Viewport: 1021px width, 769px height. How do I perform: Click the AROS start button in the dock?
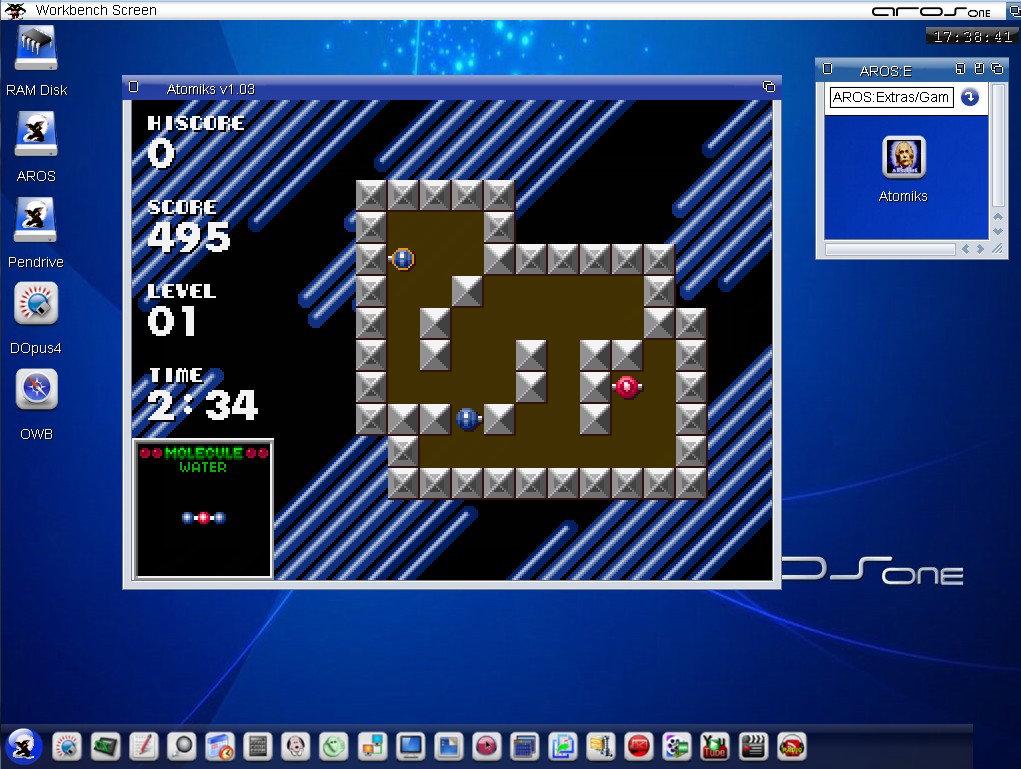(x=24, y=745)
